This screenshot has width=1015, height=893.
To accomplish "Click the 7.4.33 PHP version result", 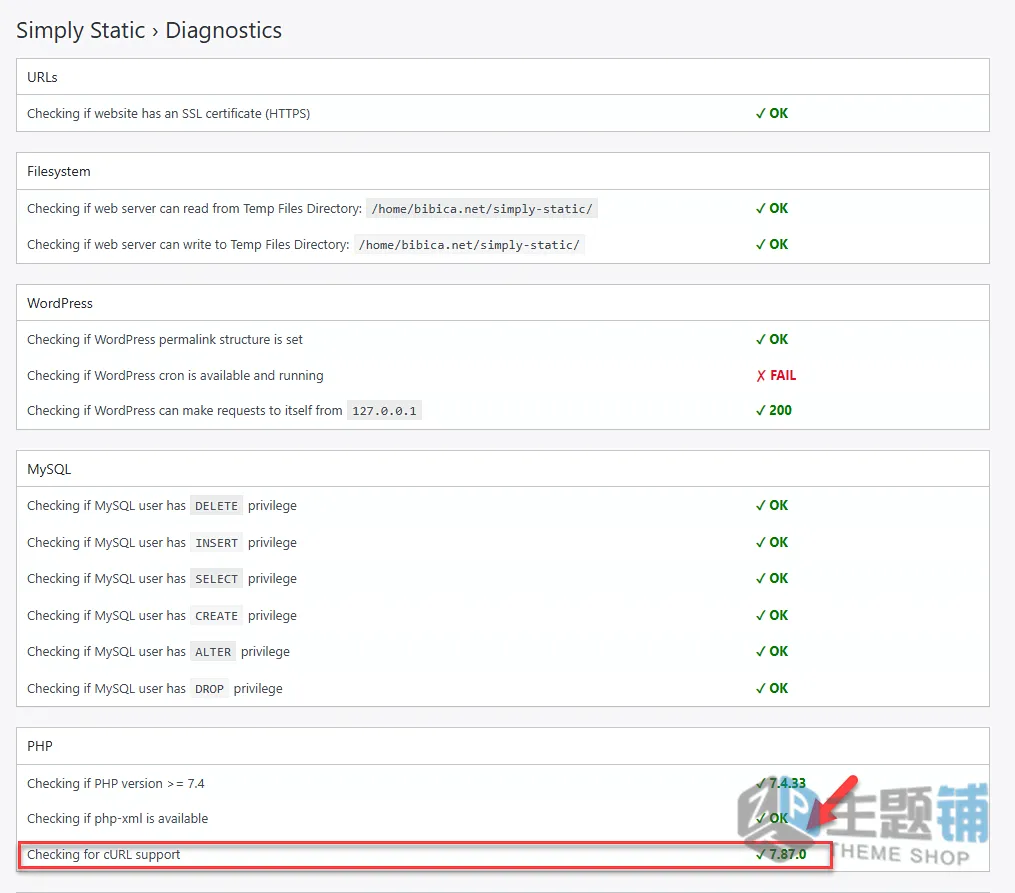I will point(781,784).
